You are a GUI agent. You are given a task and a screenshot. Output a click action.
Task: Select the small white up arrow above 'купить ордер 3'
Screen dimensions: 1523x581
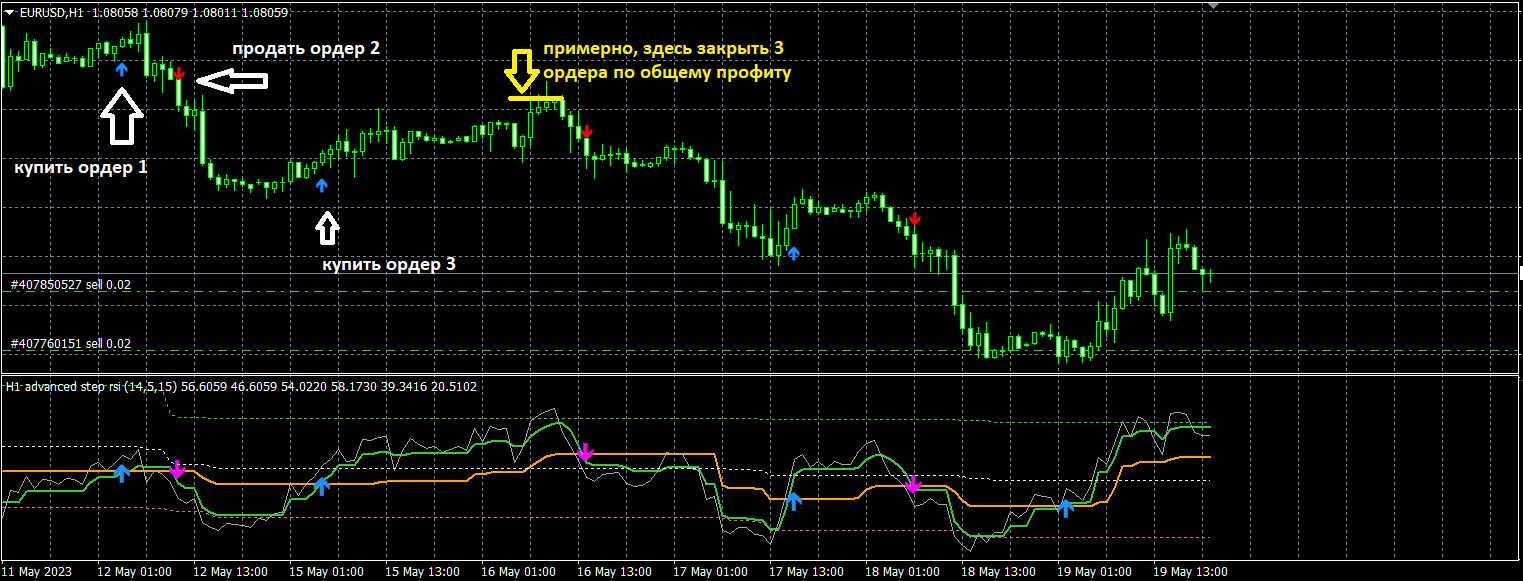coord(327,227)
